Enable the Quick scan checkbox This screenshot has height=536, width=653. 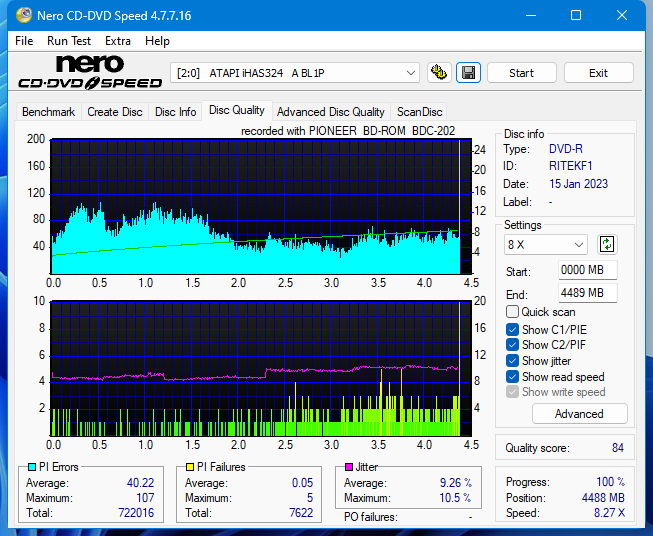(512, 312)
